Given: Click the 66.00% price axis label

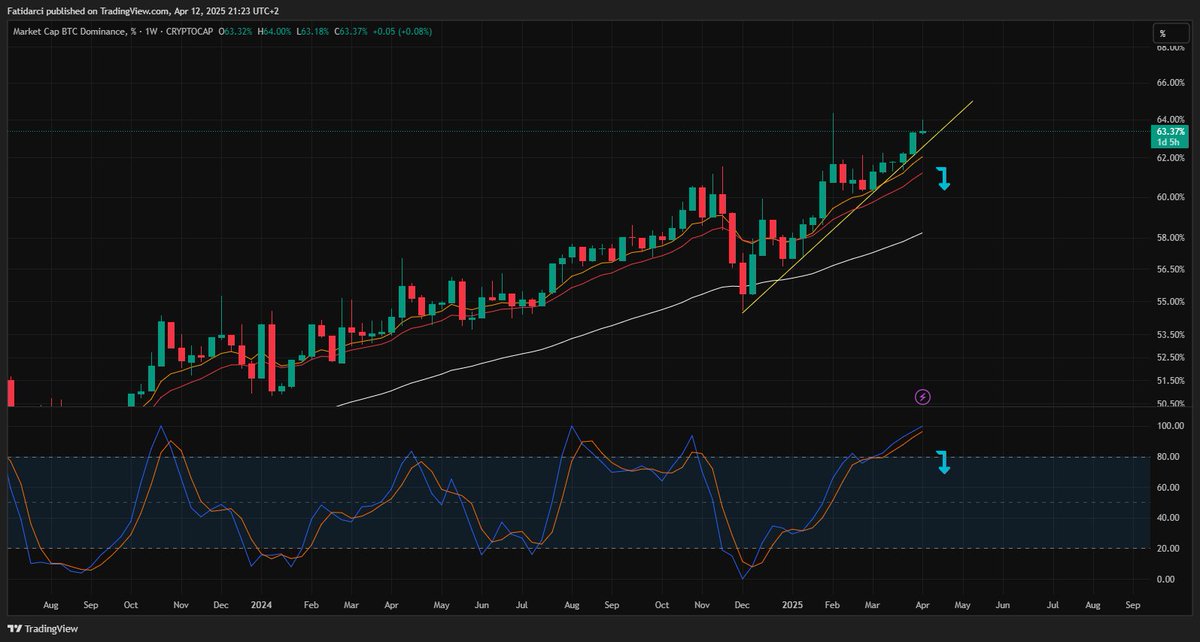Looking at the screenshot, I should click(x=1170, y=84).
